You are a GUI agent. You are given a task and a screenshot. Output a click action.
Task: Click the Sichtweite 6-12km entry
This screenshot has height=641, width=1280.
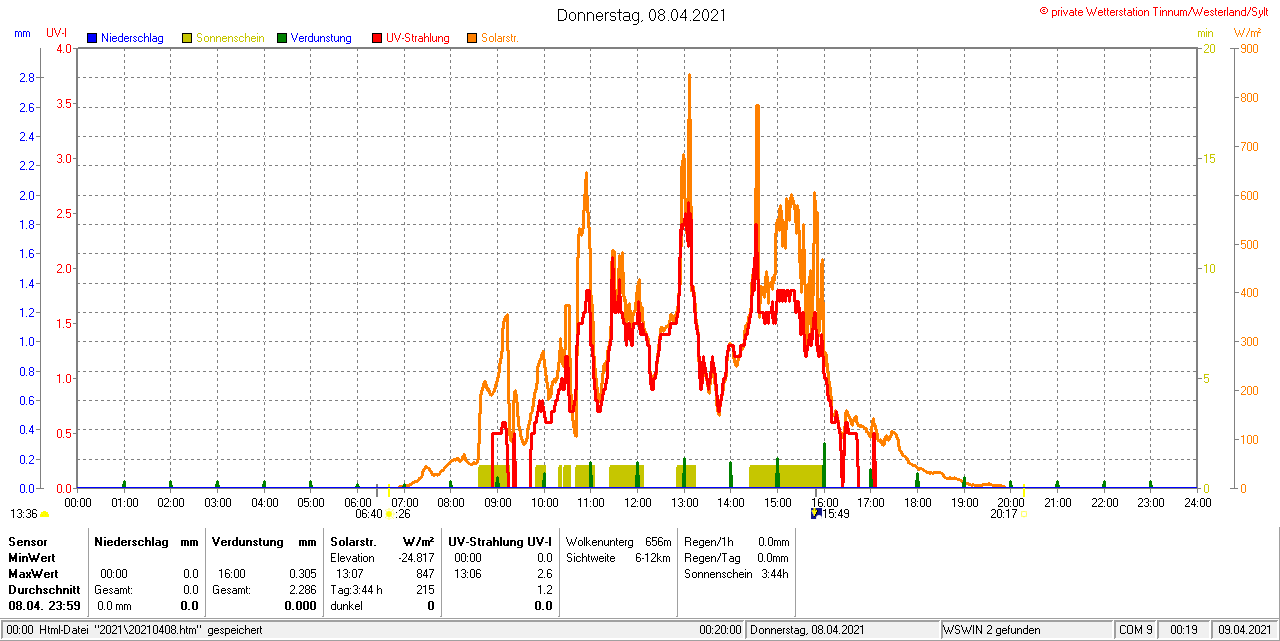pyautogui.click(x=618, y=558)
